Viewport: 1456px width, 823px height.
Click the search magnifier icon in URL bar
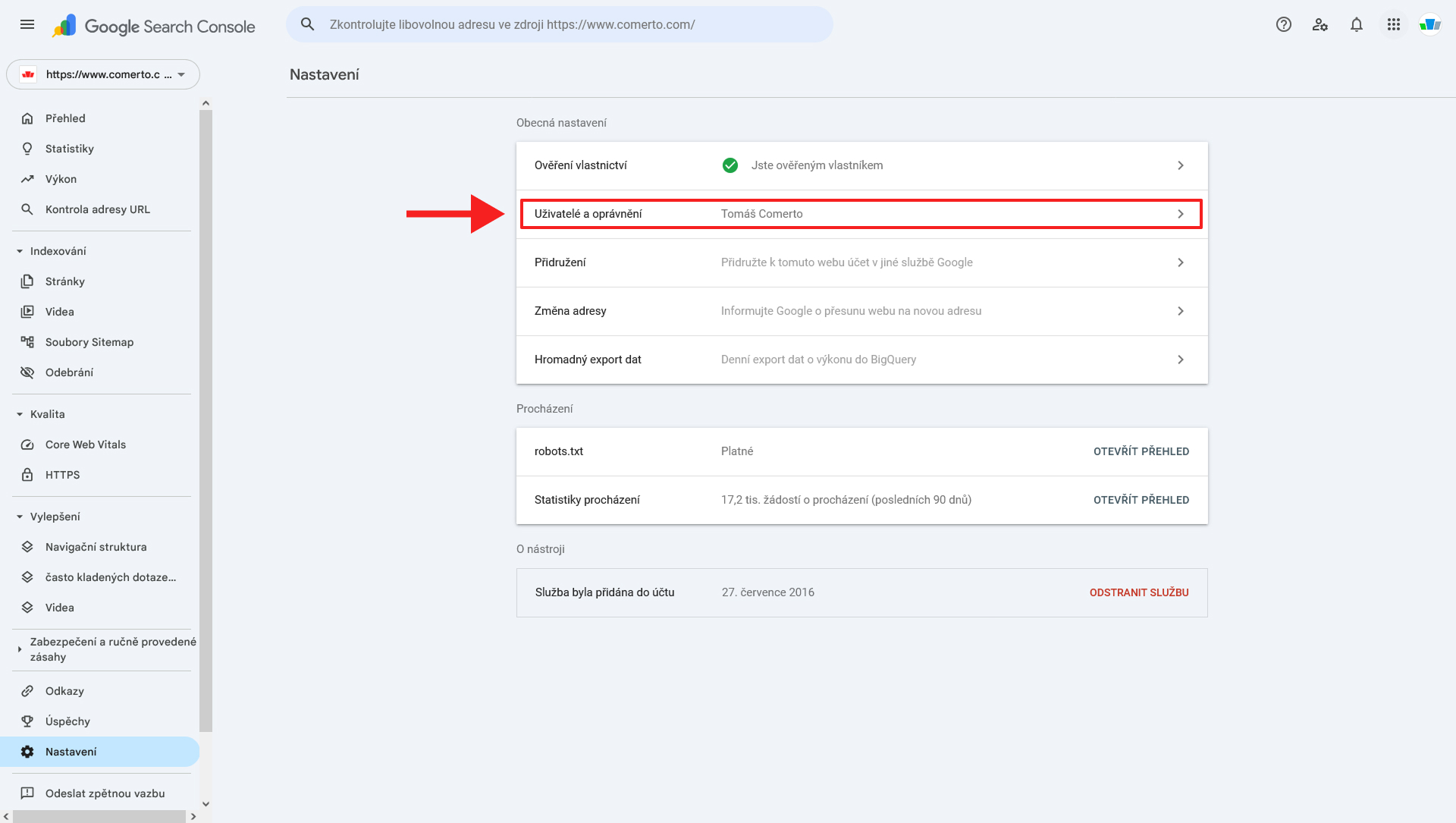tap(307, 24)
